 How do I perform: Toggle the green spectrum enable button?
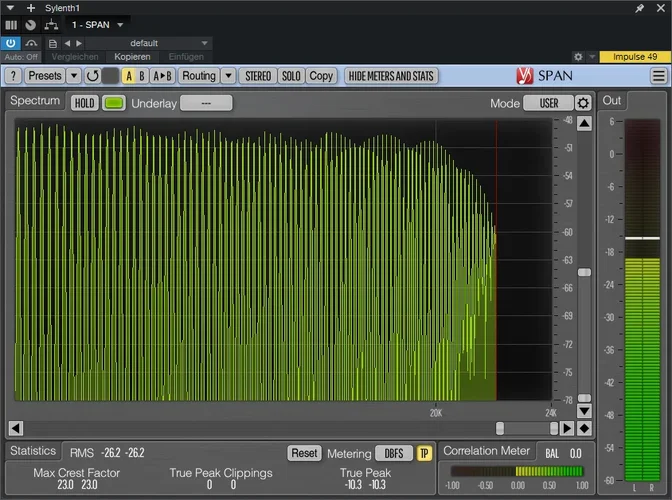114,103
